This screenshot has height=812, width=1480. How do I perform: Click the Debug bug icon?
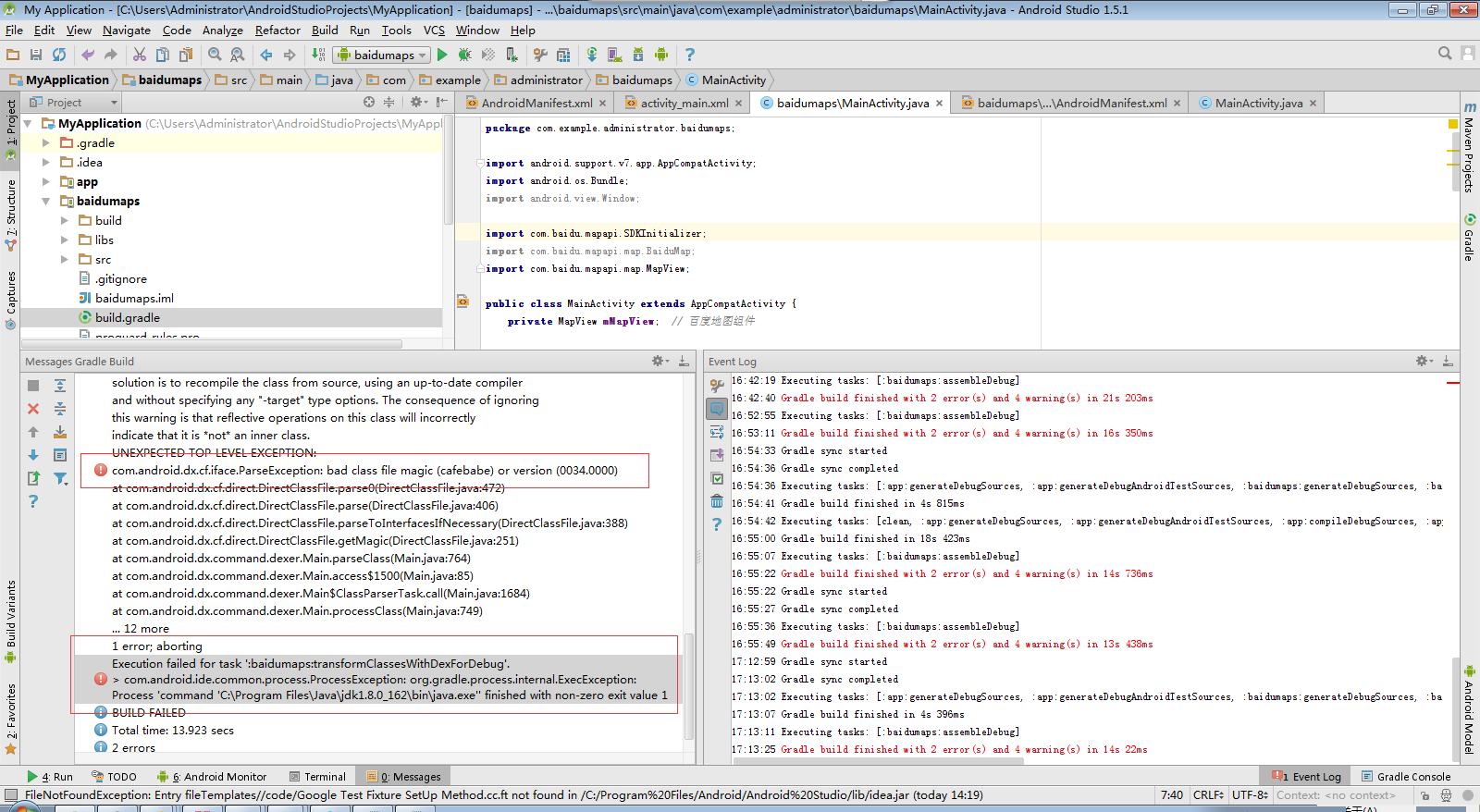(x=465, y=55)
